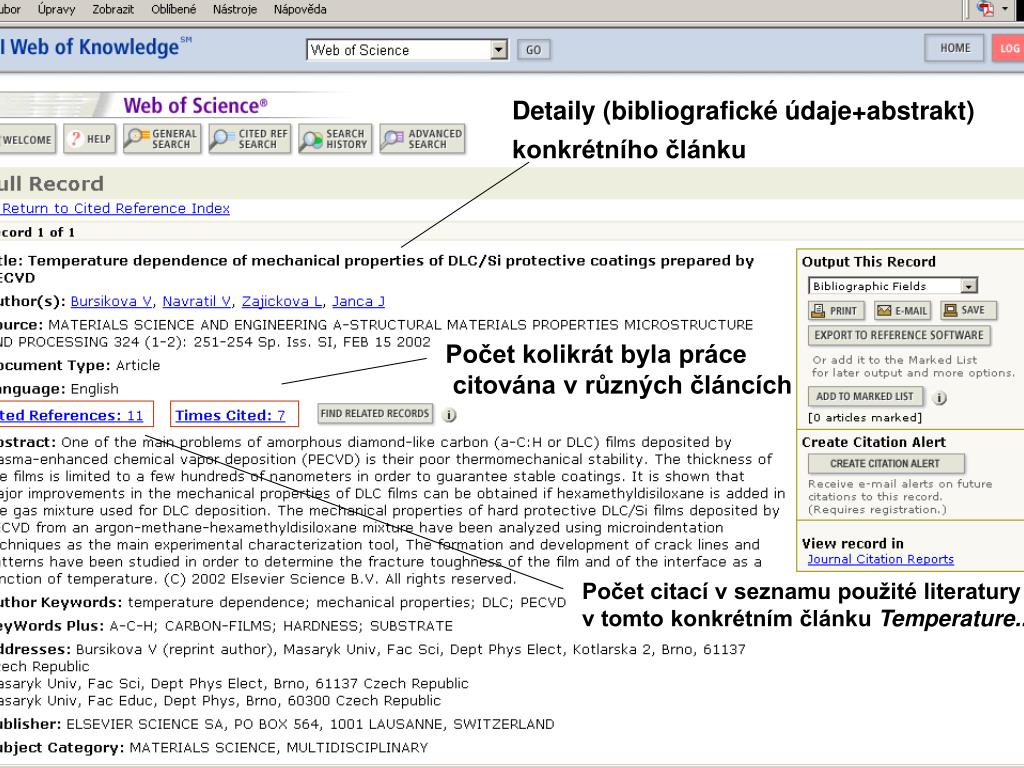The image size is (1024, 768).
Task: Click the PRINT button
Action: pyautogui.click(x=836, y=311)
